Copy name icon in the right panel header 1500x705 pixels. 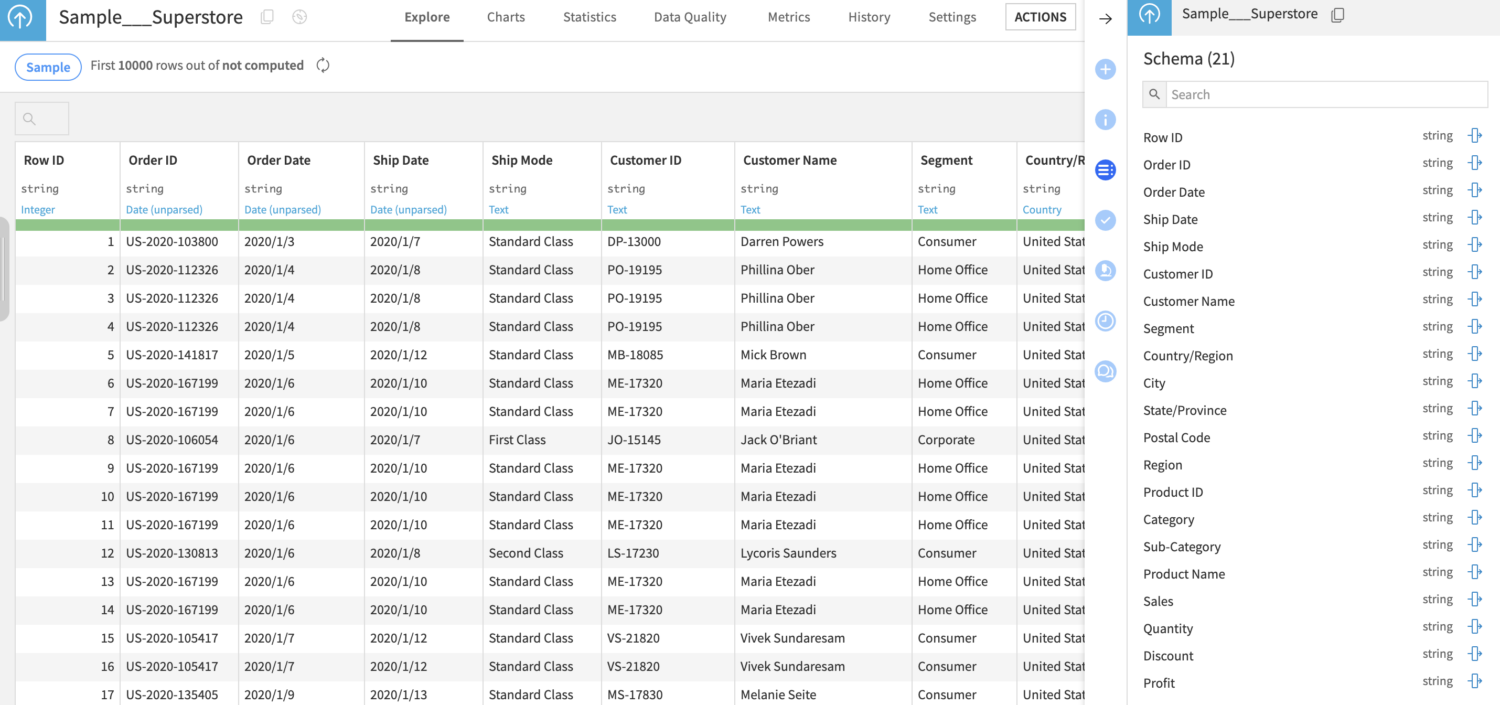tap(1338, 15)
